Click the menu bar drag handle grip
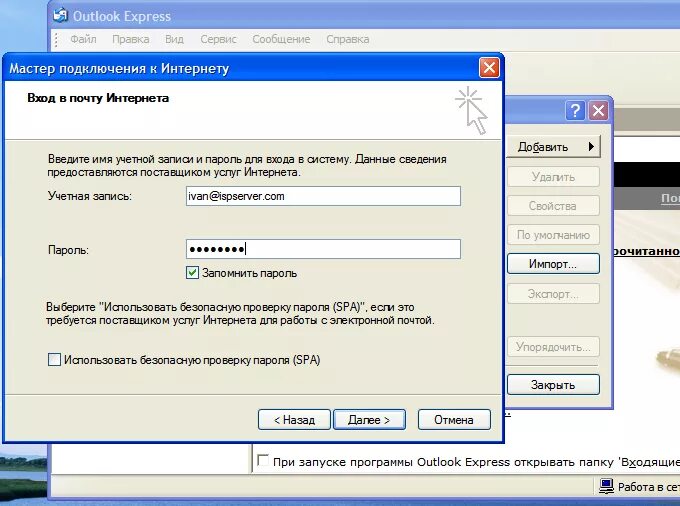 tap(56, 39)
